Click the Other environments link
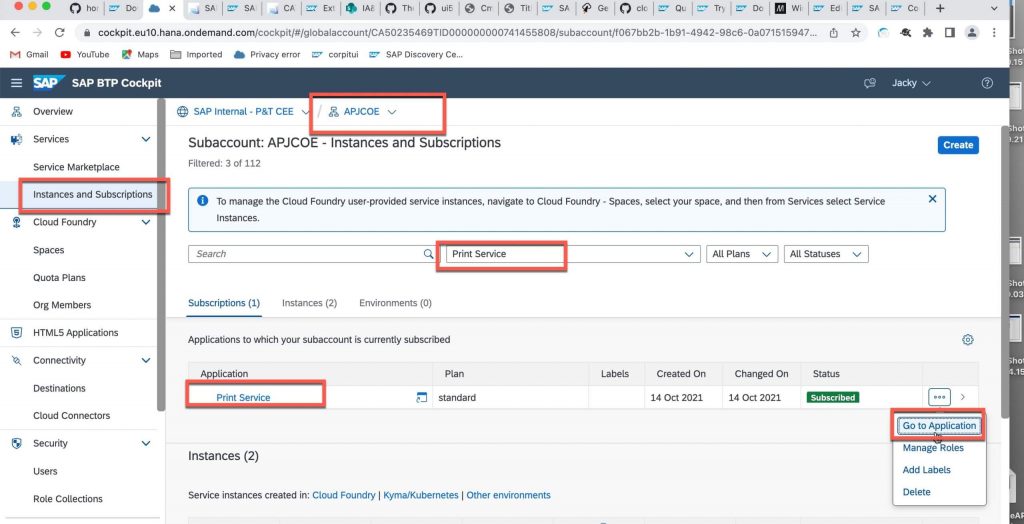This screenshot has width=1024, height=524. (508, 495)
